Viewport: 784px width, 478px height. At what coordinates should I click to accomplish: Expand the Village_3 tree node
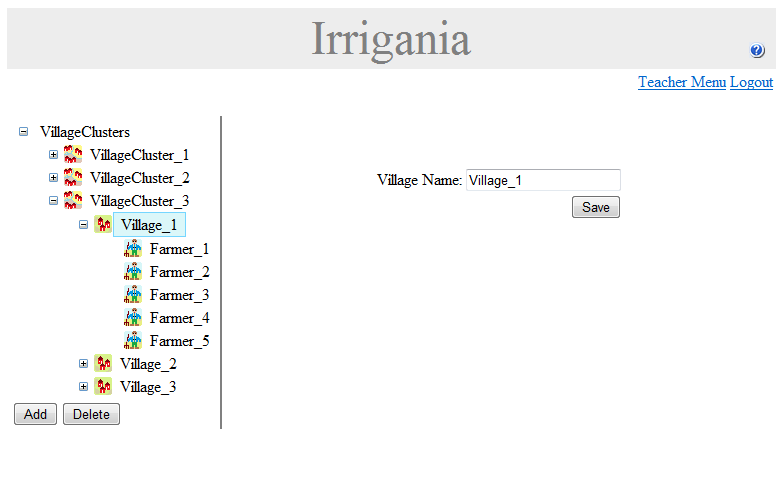(84, 387)
